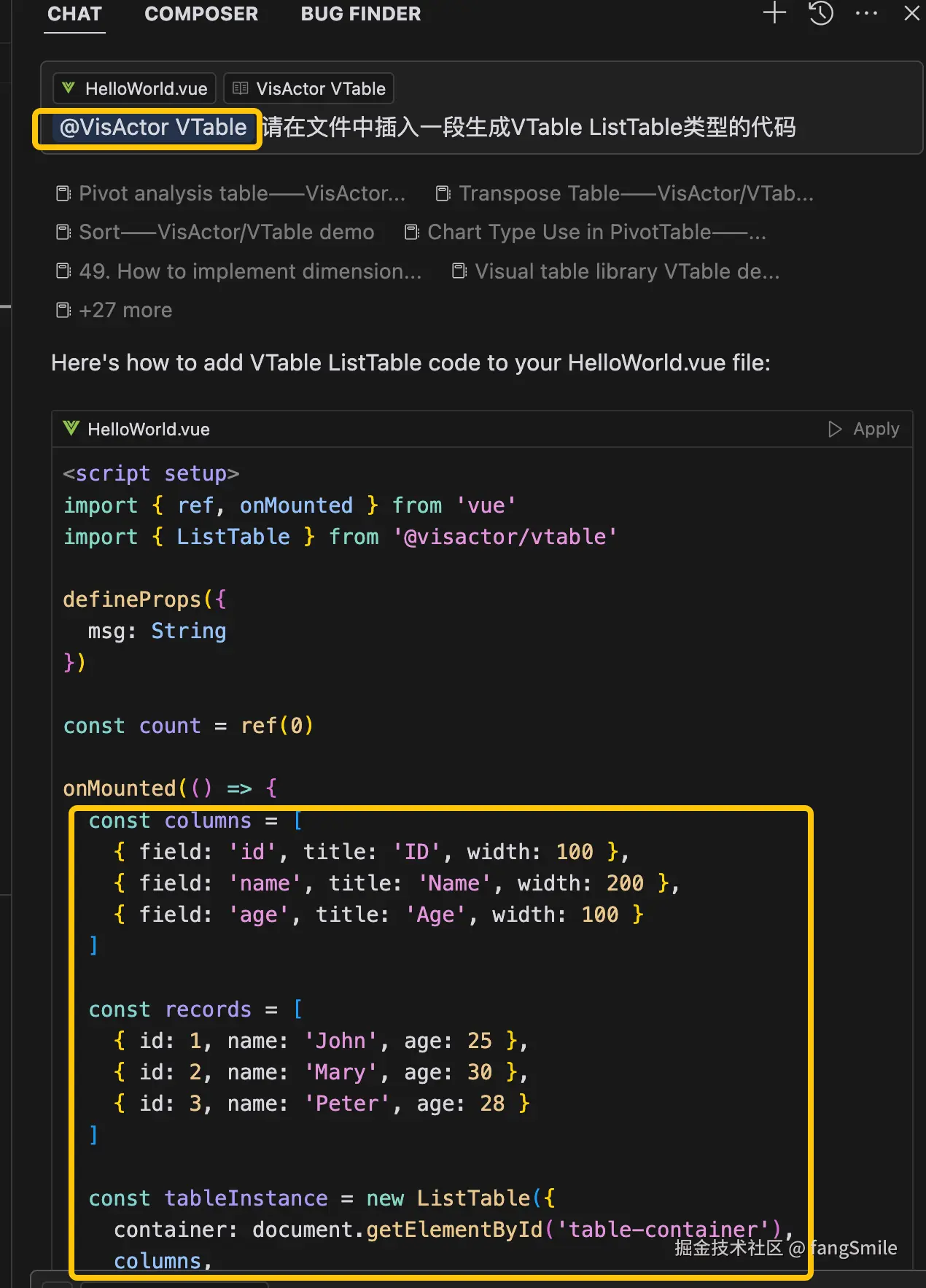
Task: Switch to the COMPOSER tab
Action: coord(201,14)
